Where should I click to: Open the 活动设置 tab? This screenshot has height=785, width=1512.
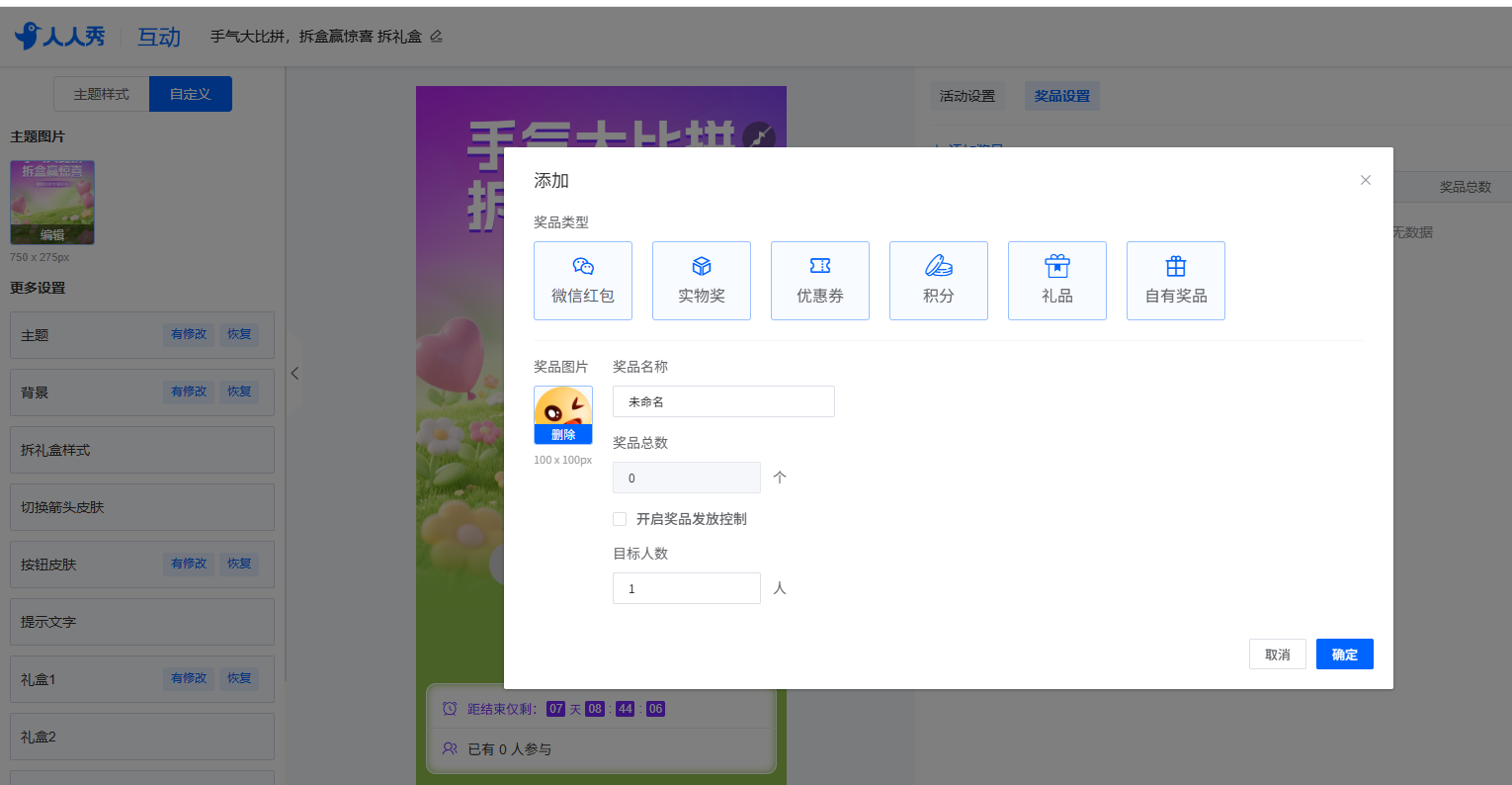(x=967, y=96)
